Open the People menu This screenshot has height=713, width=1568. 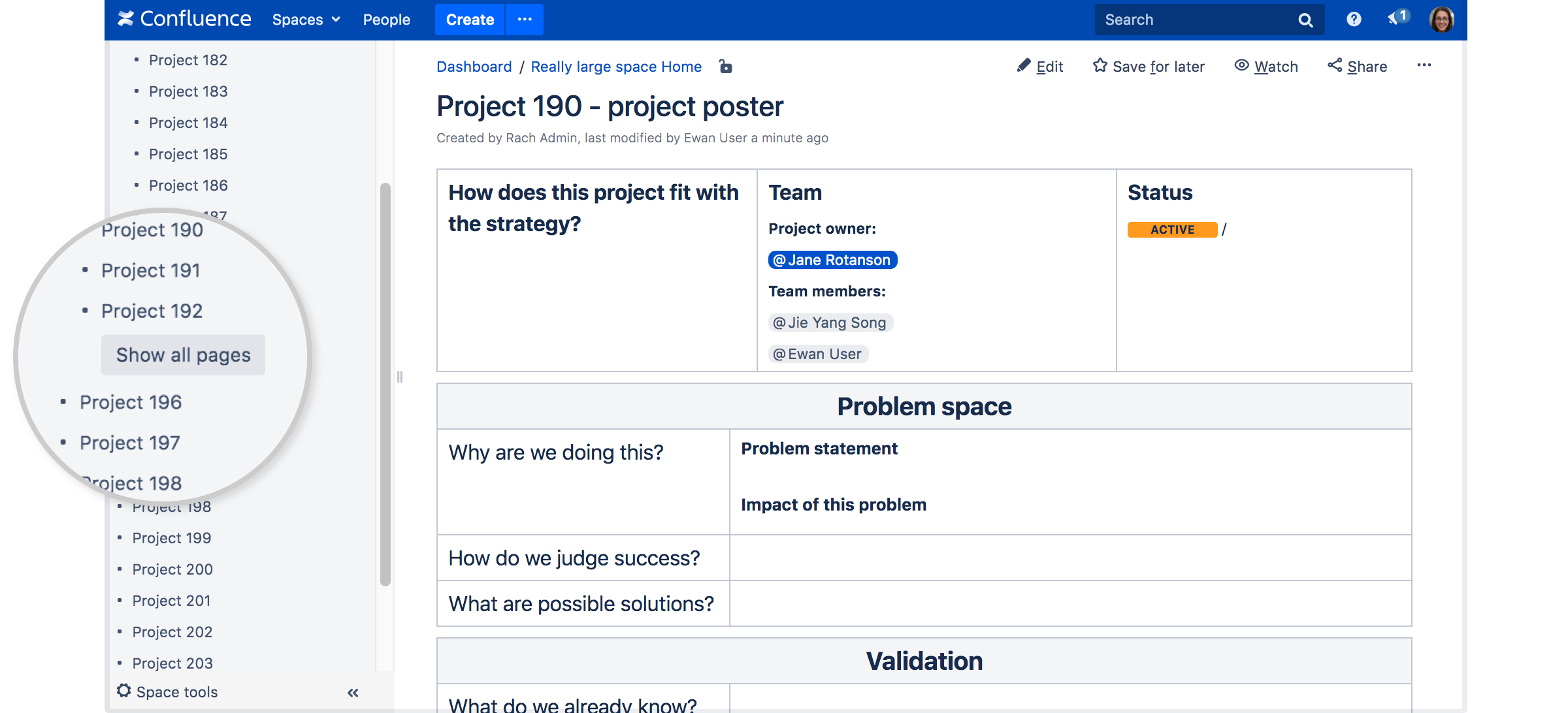point(387,20)
